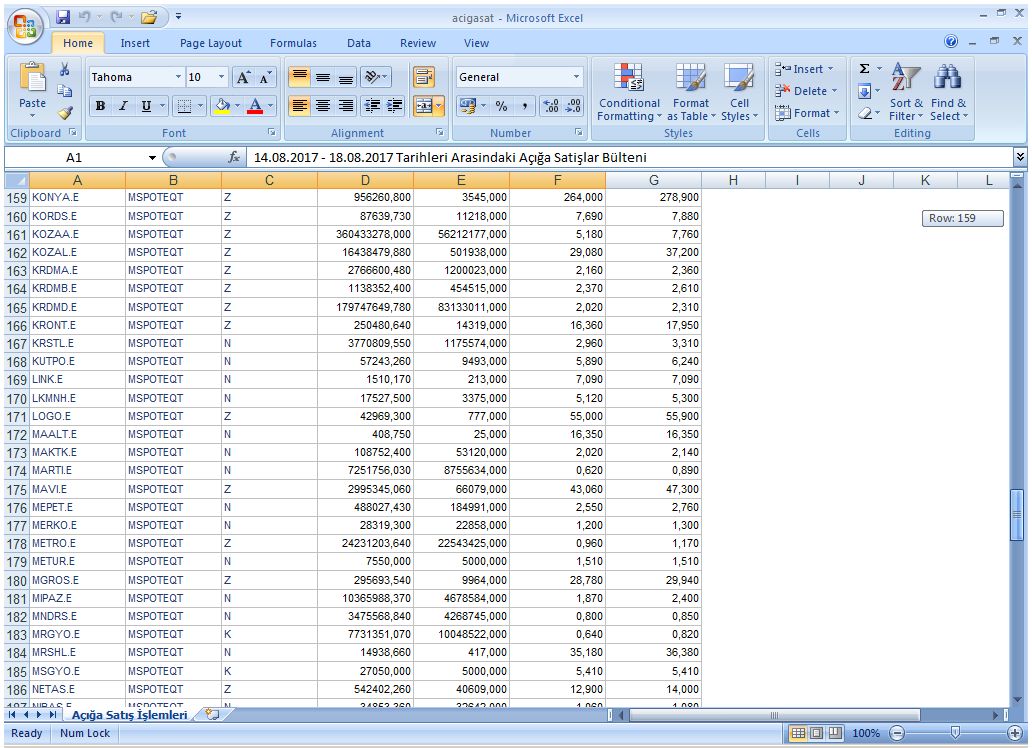Toggle Underline formatting
Image resolution: width=1032 pixels, height=748 pixels.
146,105
